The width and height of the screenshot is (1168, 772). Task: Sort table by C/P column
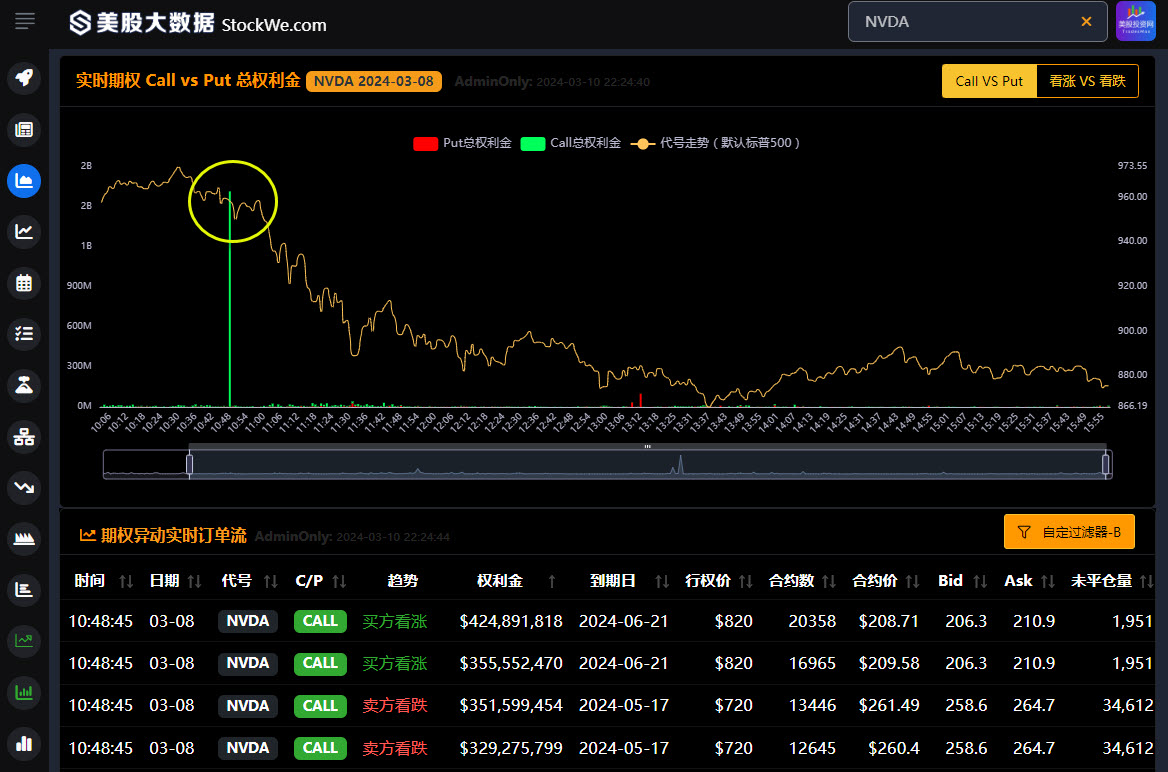pos(339,581)
